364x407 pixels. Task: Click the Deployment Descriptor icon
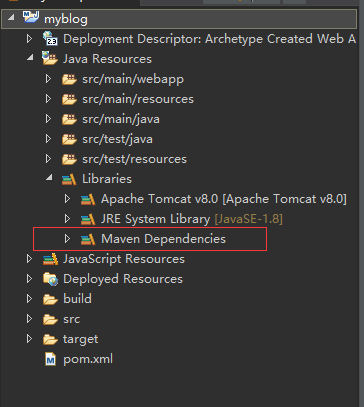pyautogui.click(x=50, y=38)
